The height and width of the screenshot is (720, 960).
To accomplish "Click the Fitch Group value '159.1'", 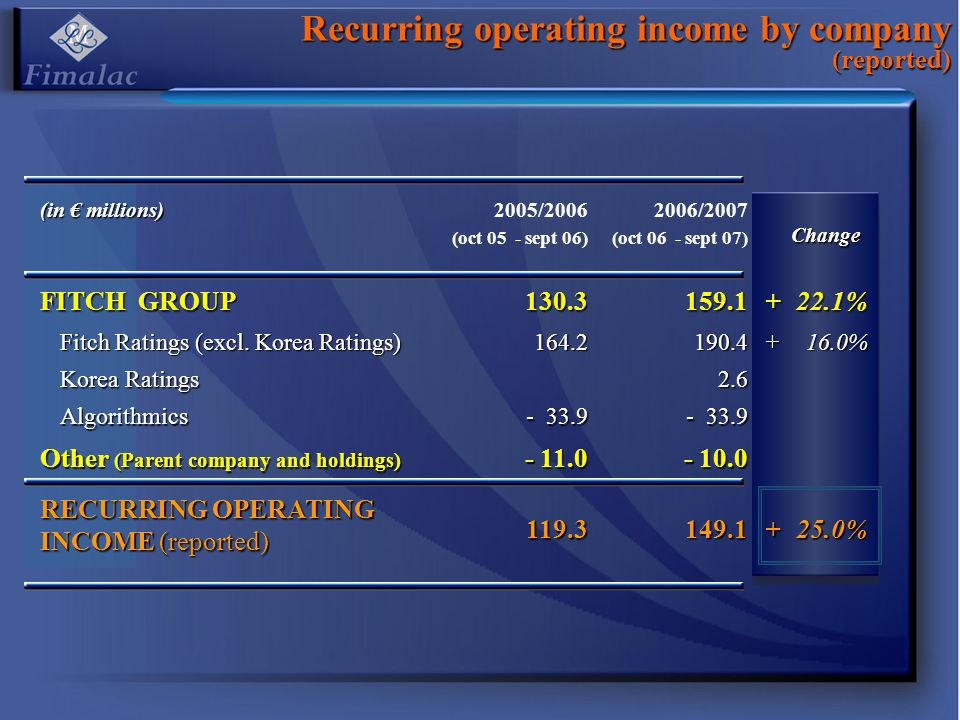I will tap(716, 301).
